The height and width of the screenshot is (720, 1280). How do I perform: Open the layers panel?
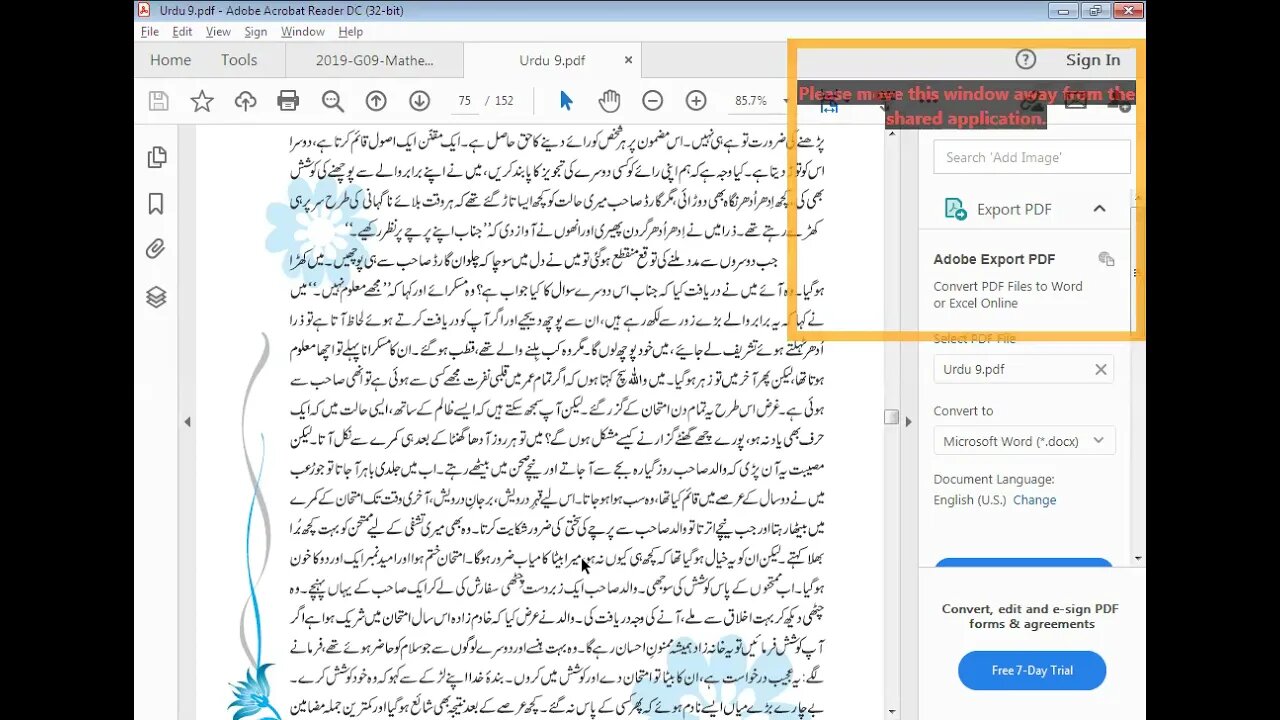[x=156, y=297]
